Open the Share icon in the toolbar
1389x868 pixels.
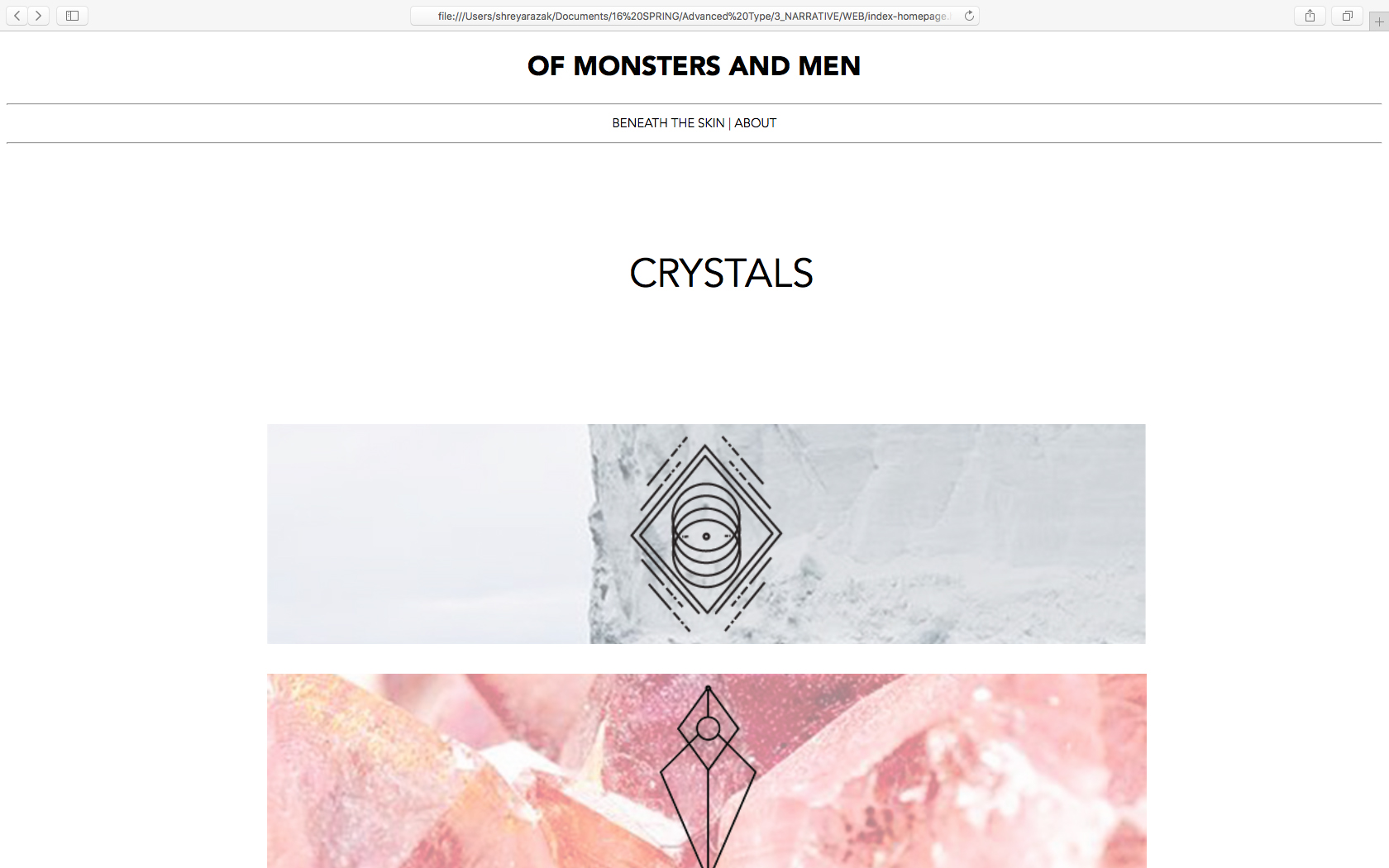tap(1310, 16)
